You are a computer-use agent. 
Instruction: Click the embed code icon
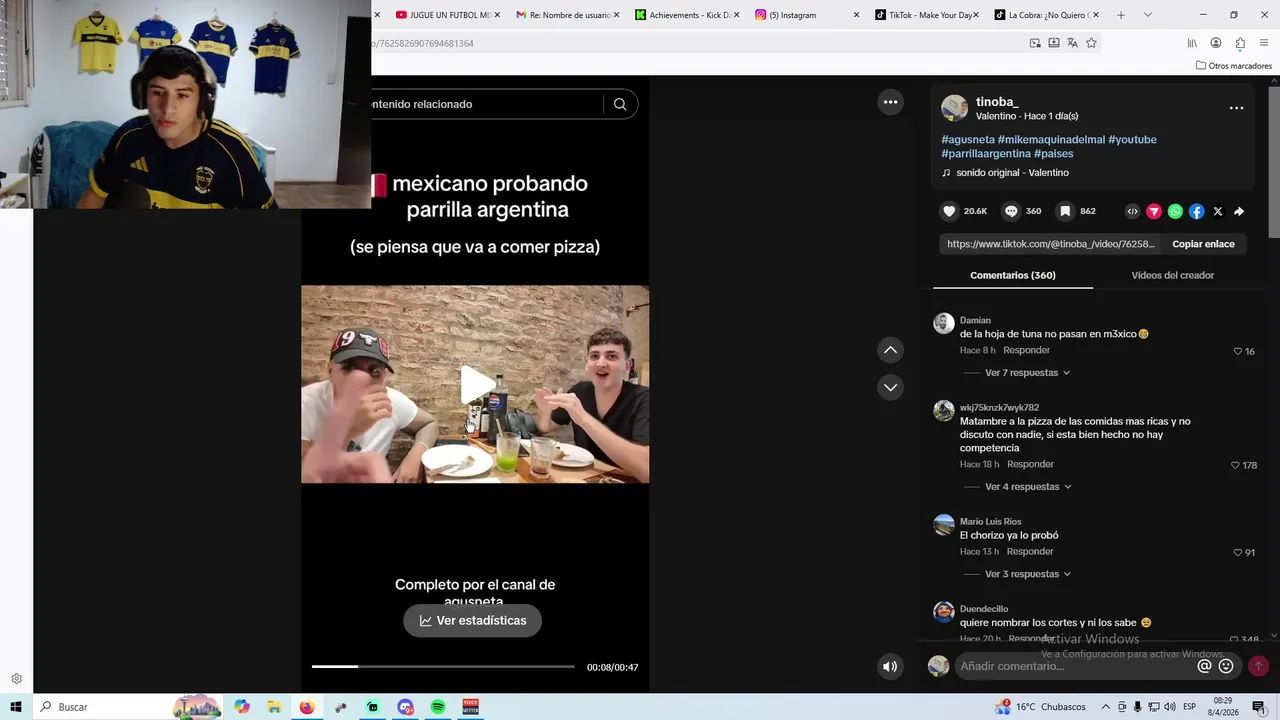[x=1132, y=211]
